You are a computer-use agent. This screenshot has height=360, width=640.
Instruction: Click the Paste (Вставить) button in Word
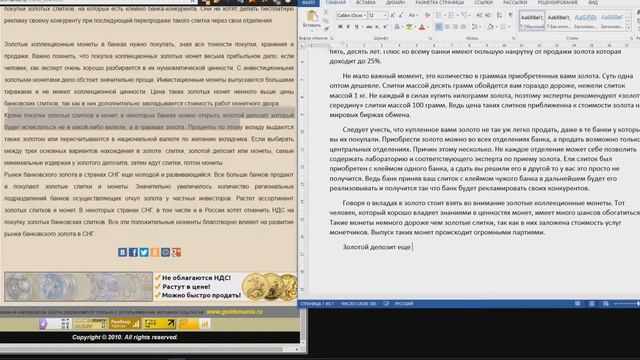(x=312, y=20)
